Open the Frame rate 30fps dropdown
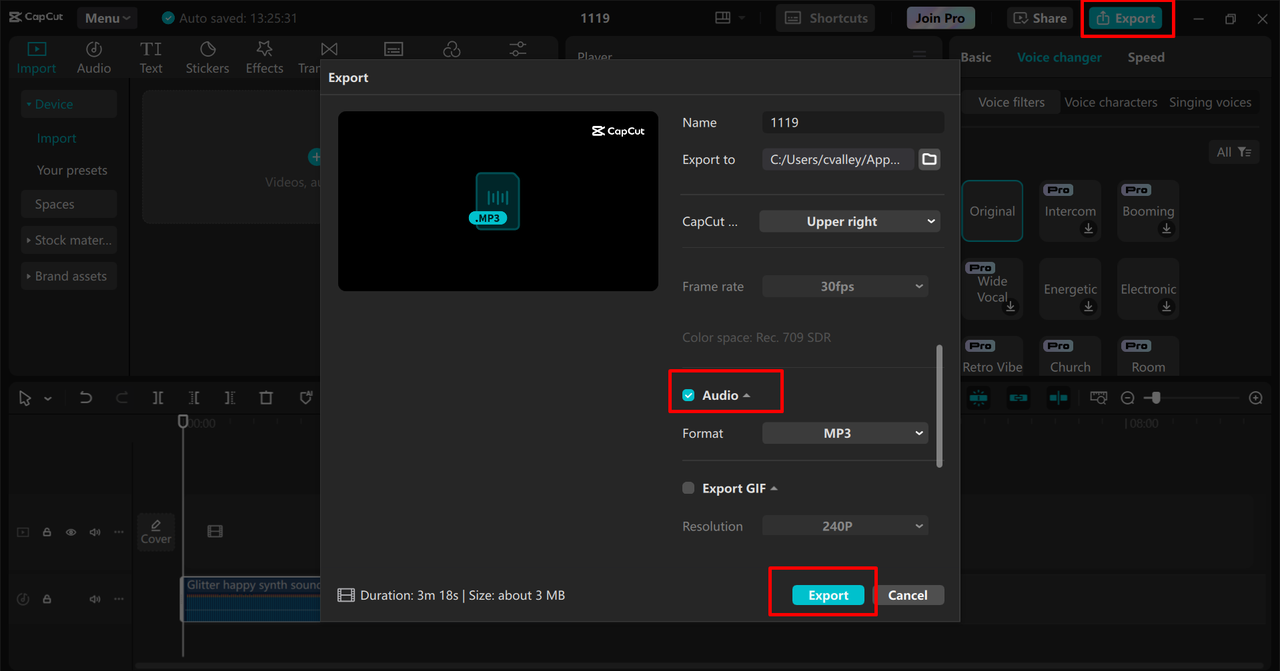This screenshot has height=671, width=1280. tap(845, 287)
